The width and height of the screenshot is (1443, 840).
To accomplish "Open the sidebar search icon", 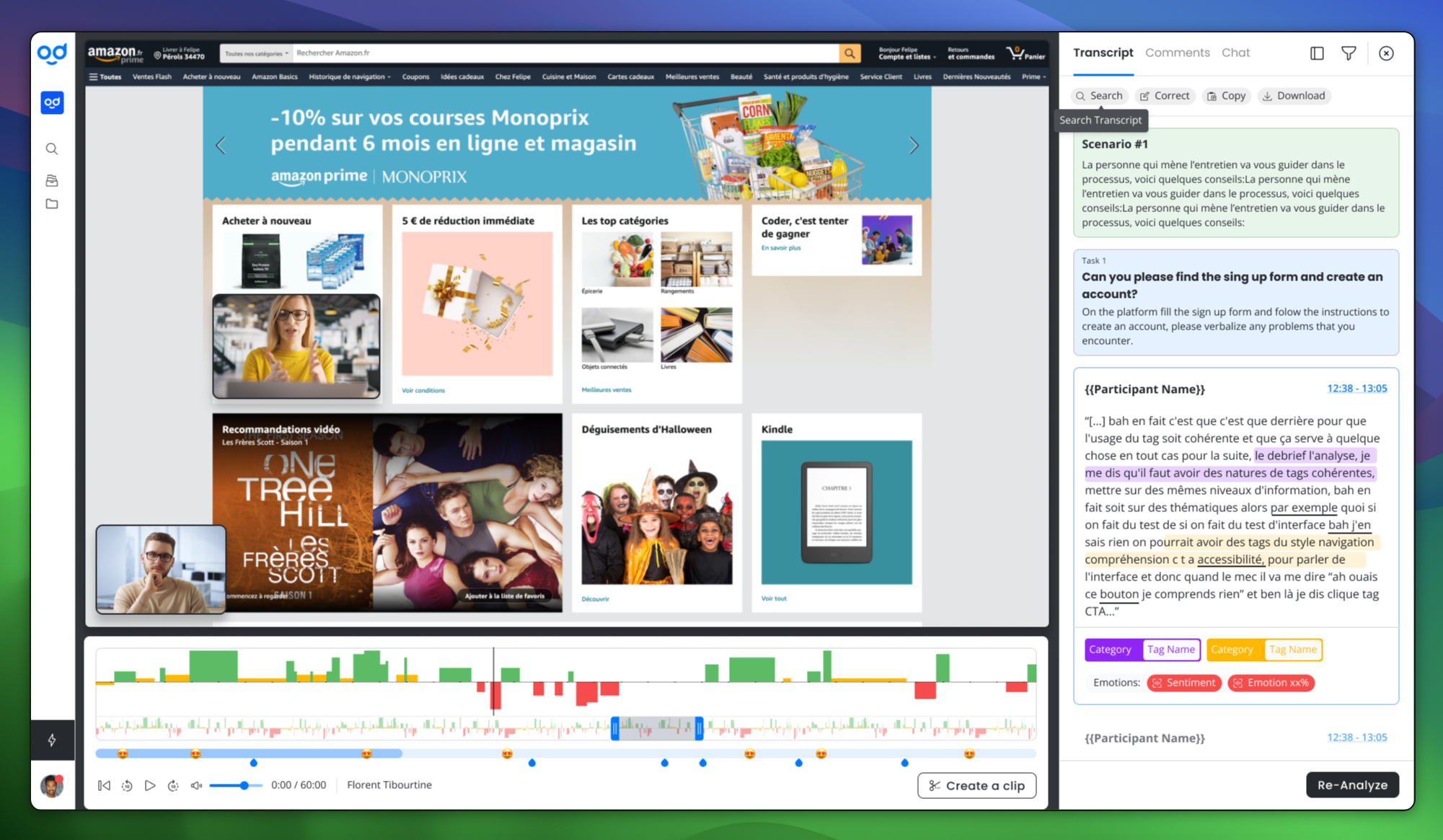I will coord(52,149).
